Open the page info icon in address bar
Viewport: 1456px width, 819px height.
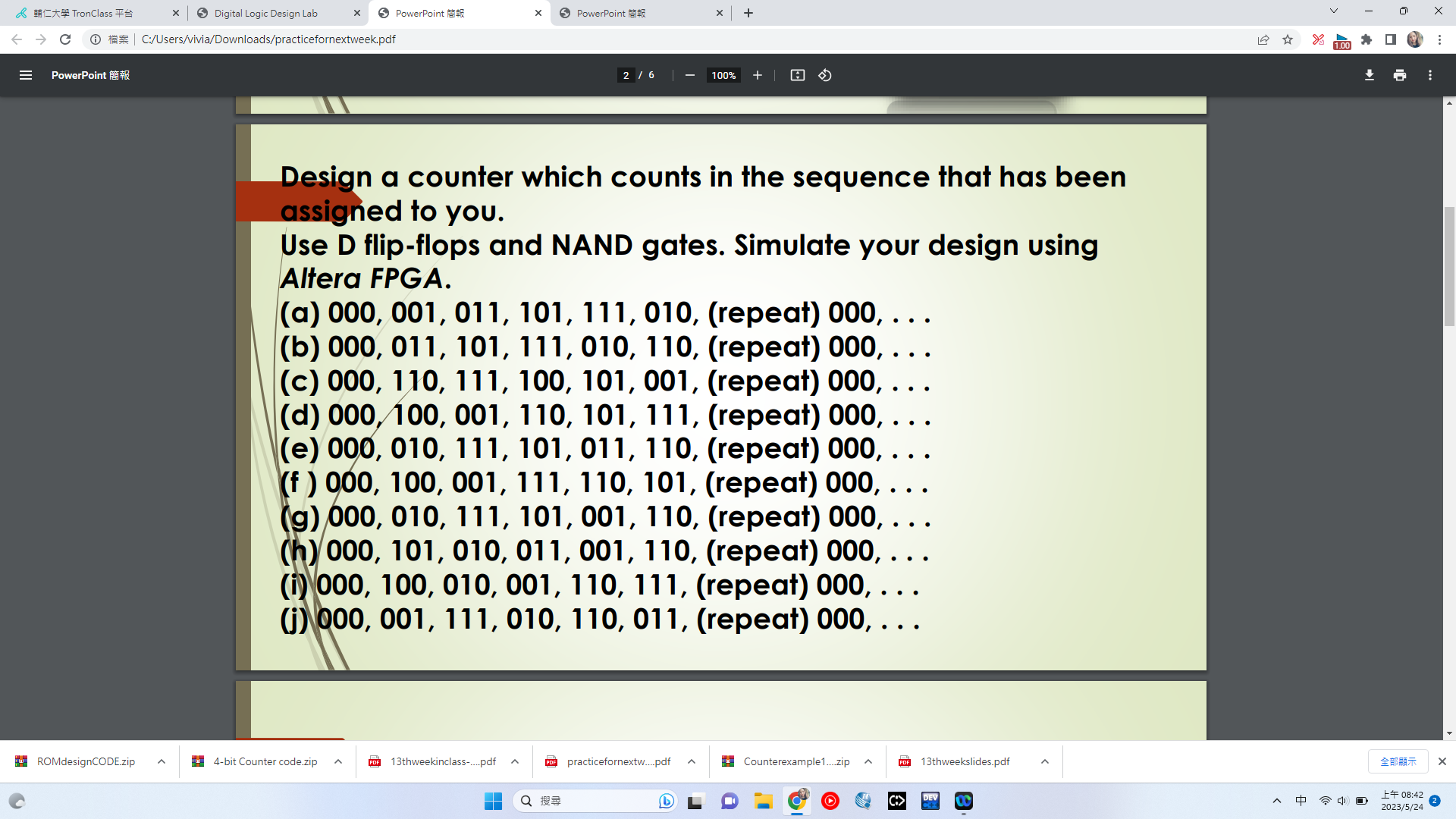[95, 39]
